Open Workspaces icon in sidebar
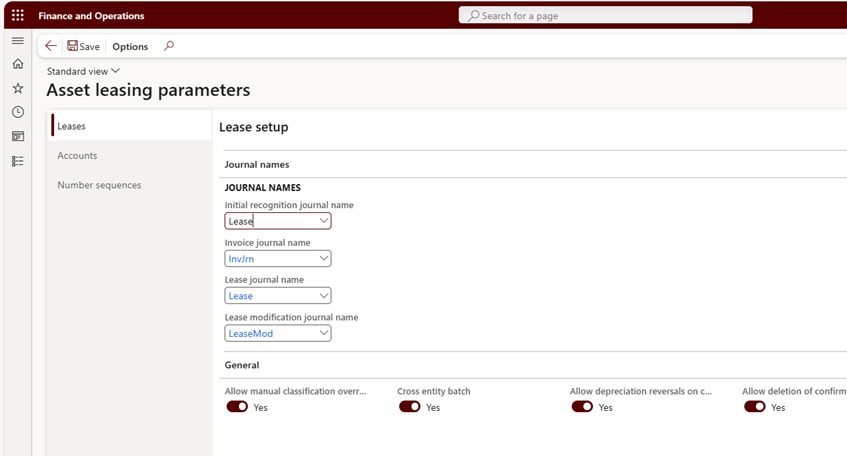The image size is (847, 456). (x=18, y=136)
